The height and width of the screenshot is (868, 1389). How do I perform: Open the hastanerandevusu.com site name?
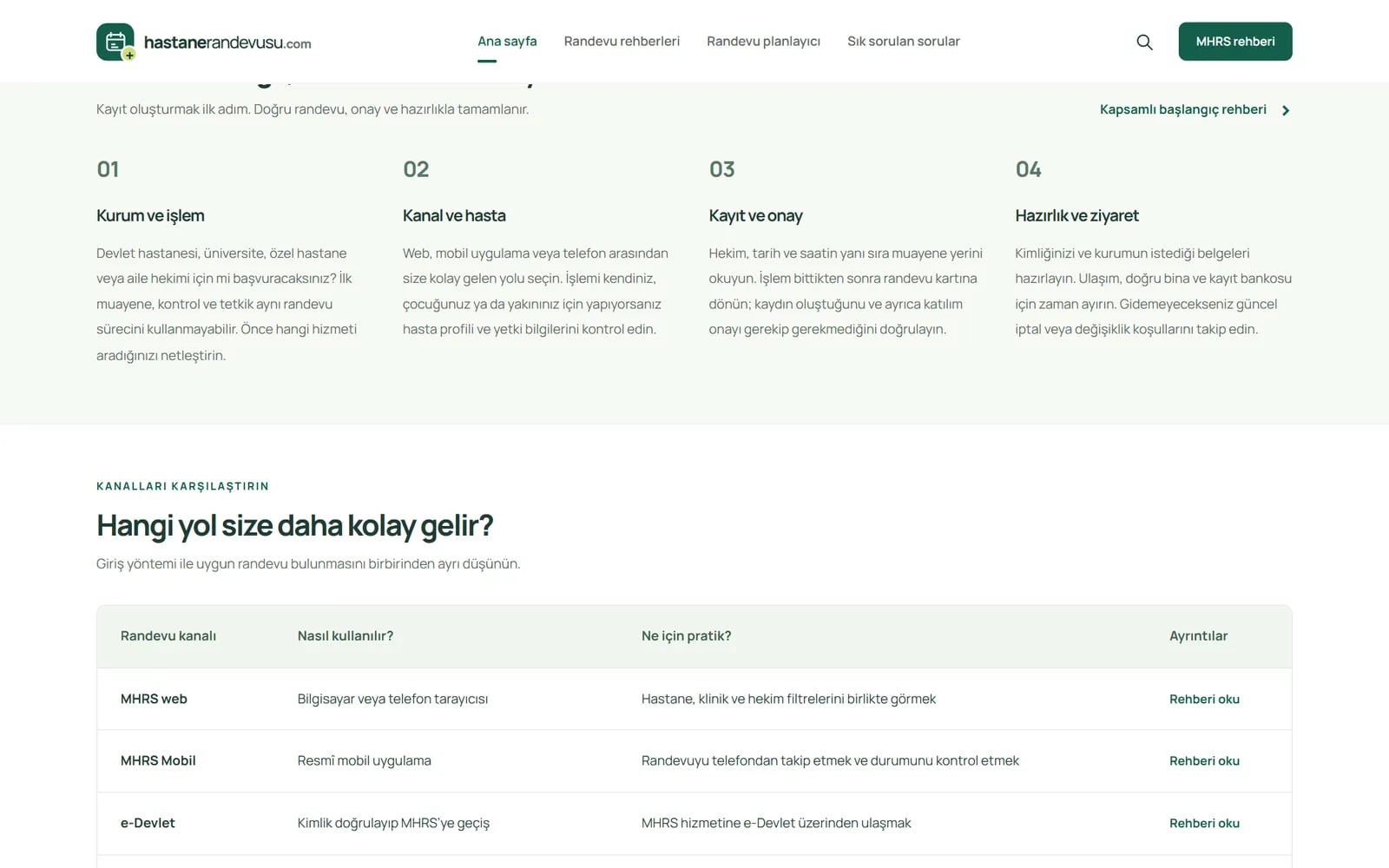[x=227, y=43]
